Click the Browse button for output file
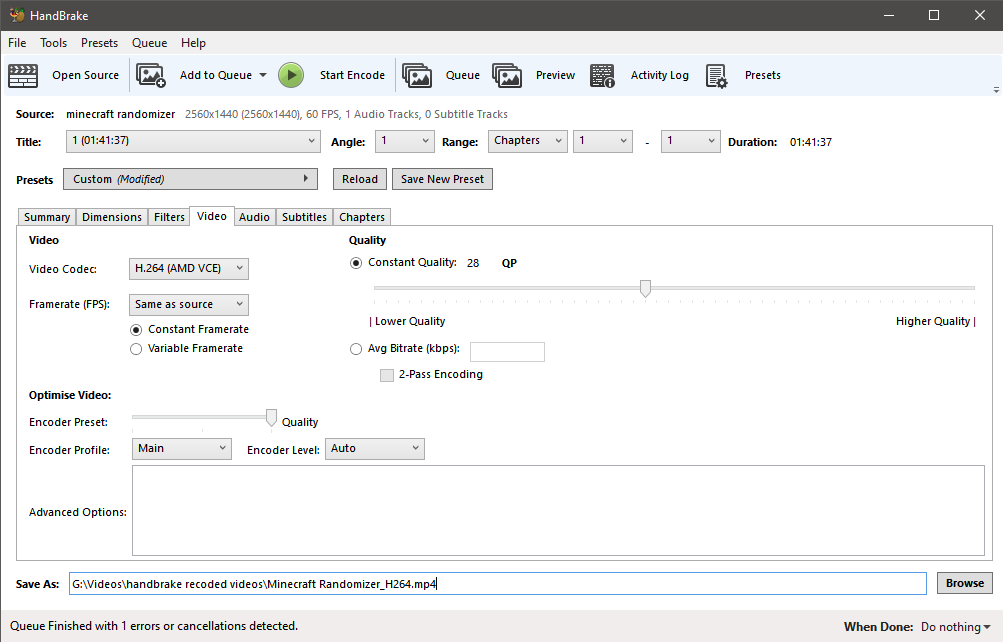 click(963, 582)
